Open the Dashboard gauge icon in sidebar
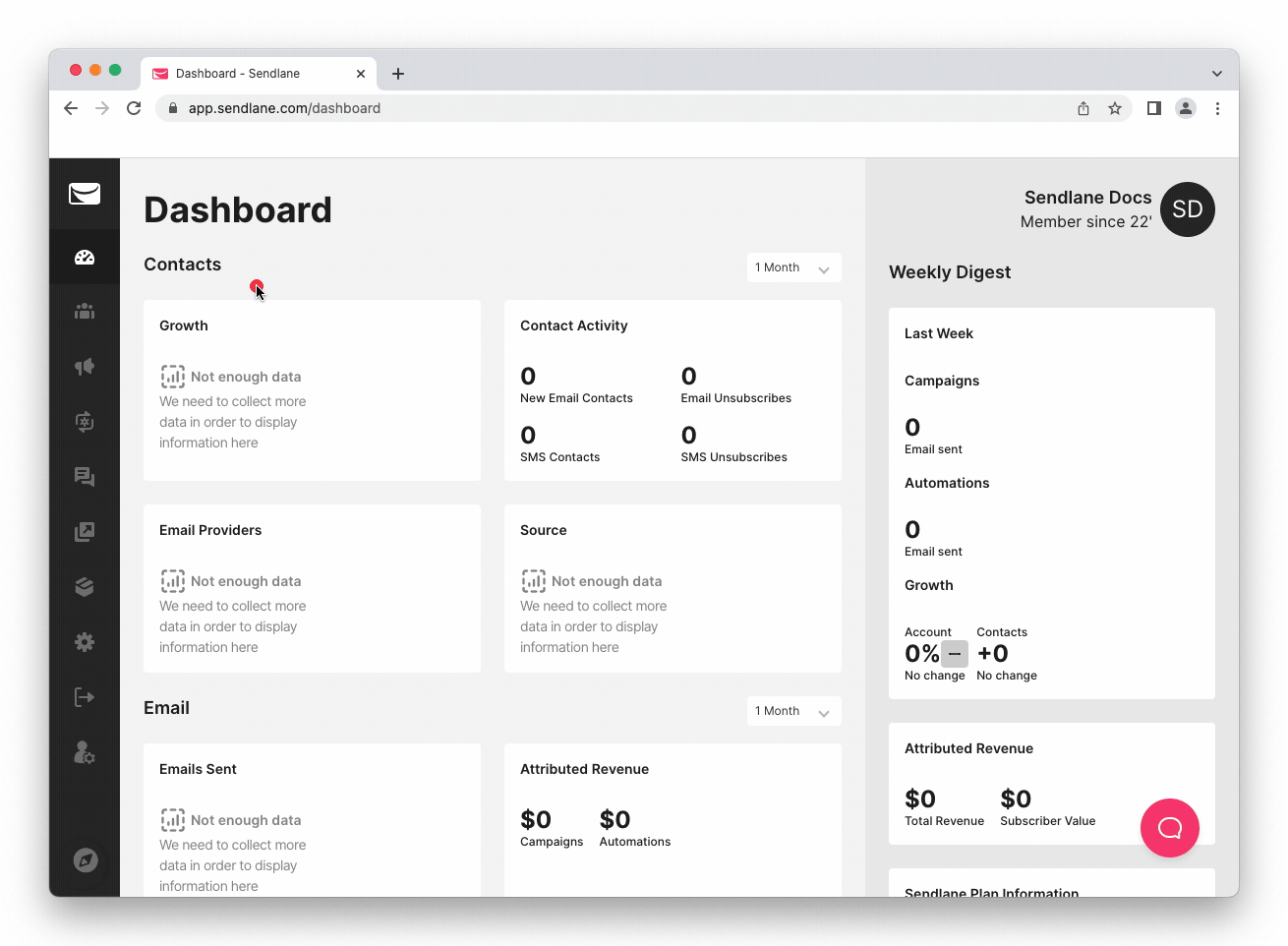 coord(85,258)
